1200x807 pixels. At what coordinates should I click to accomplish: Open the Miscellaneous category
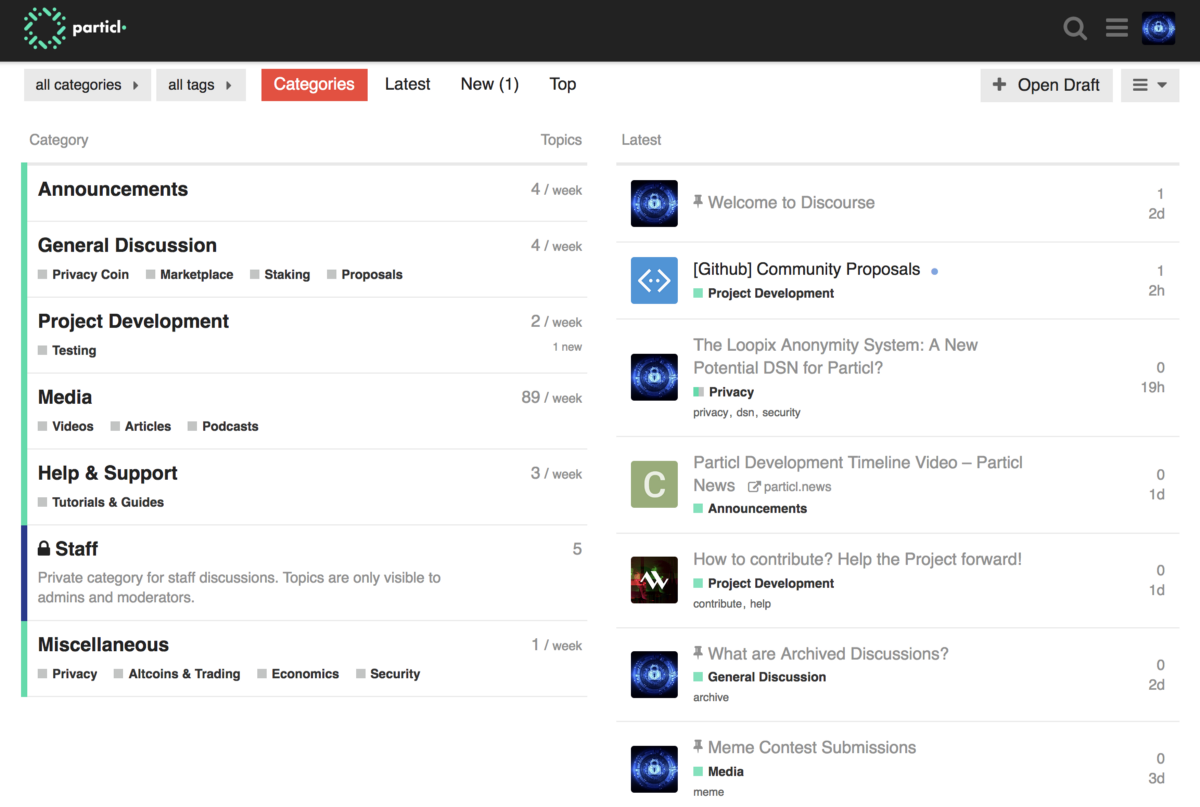point(103,645)
